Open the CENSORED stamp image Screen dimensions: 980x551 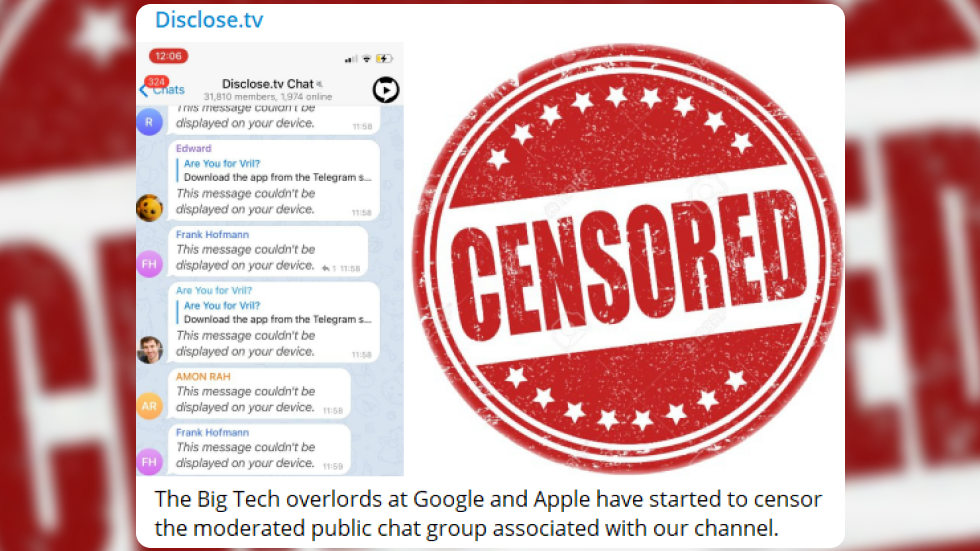coord(627,257)
